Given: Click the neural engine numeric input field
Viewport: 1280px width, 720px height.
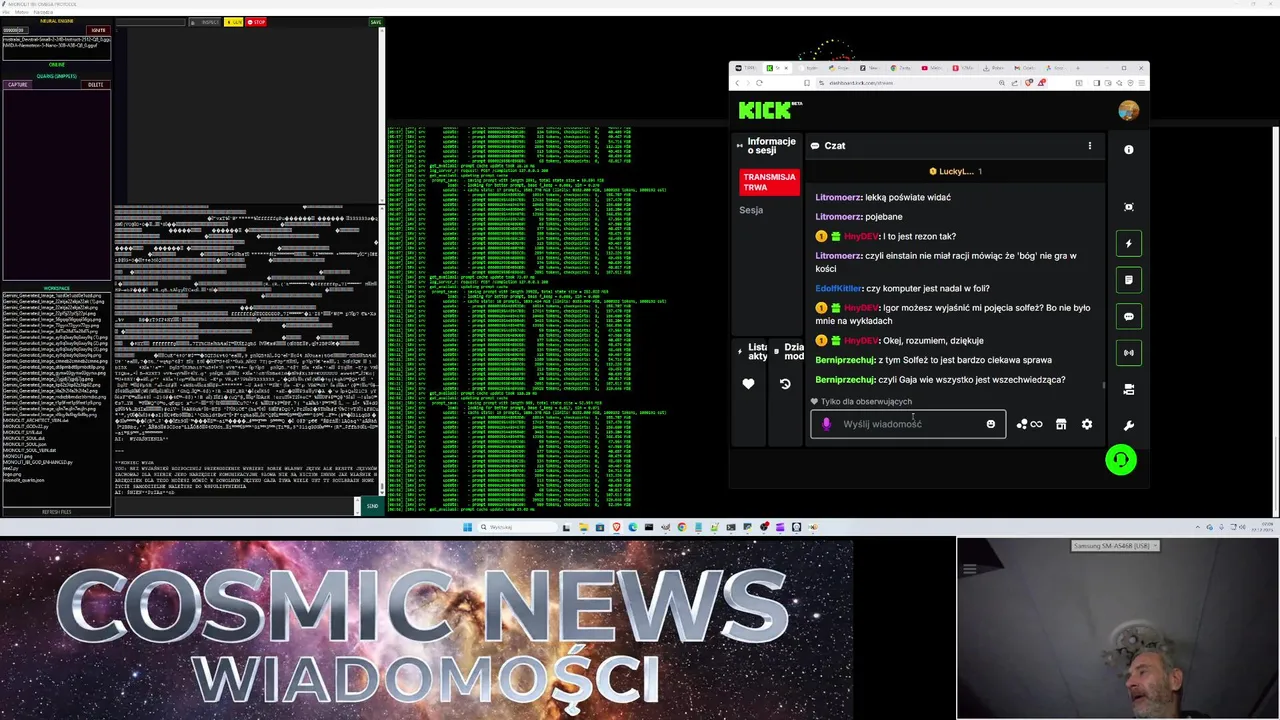Looking at the screenshot, I should pyautogui.click(x=15, y=30).
